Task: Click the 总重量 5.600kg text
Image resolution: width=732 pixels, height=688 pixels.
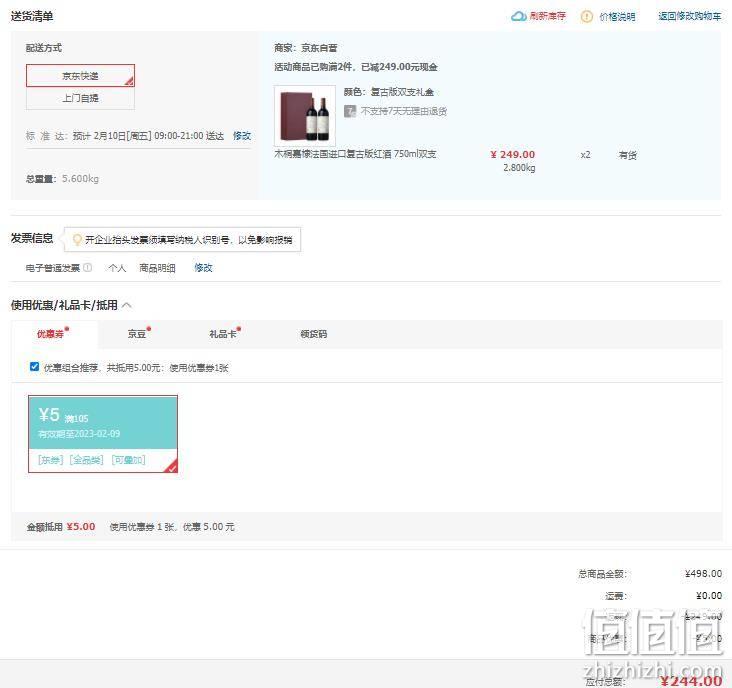Action: pyautogui.click(x=62, y=179)
